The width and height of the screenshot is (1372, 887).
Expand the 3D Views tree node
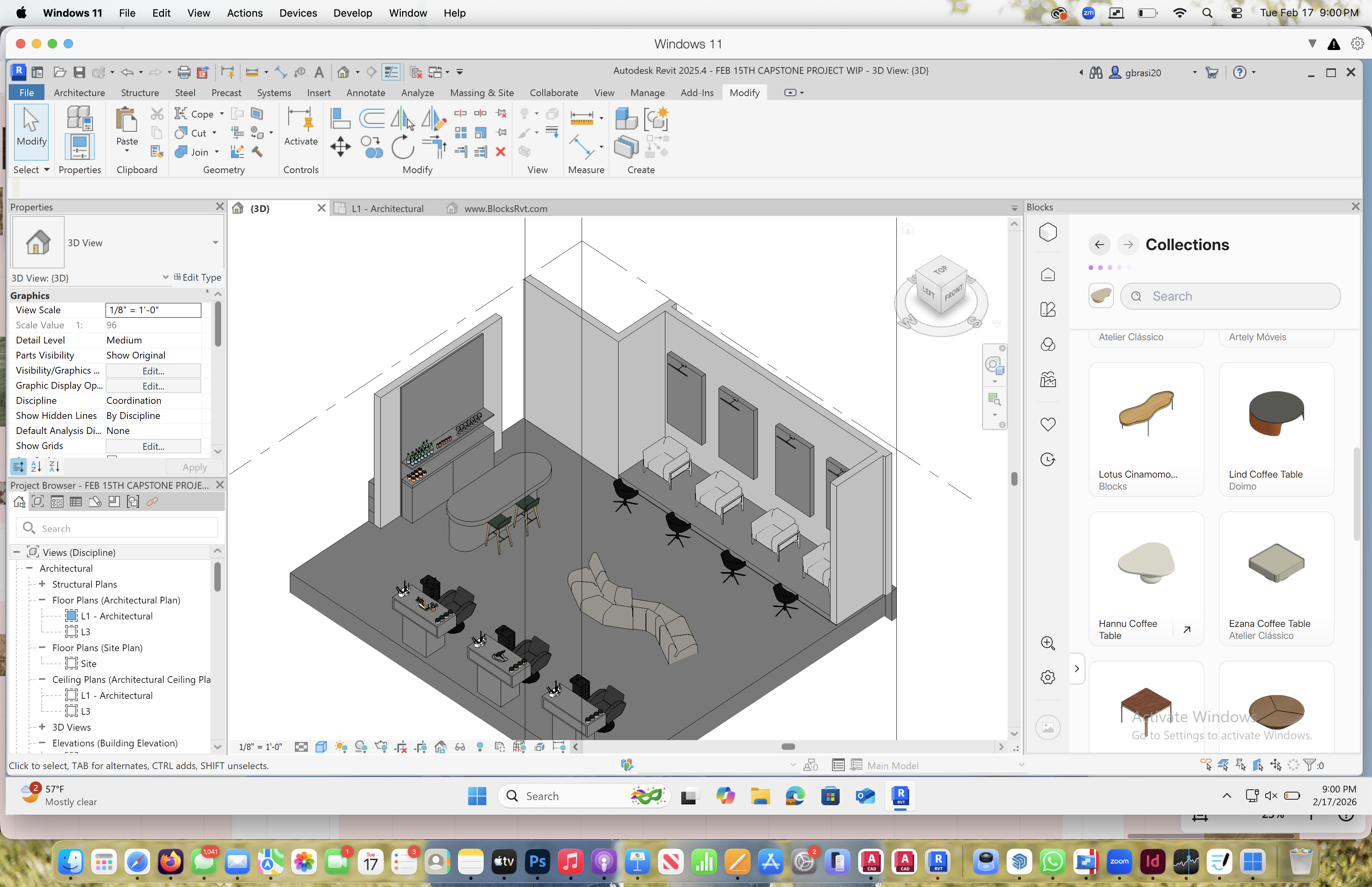point(42,727)
